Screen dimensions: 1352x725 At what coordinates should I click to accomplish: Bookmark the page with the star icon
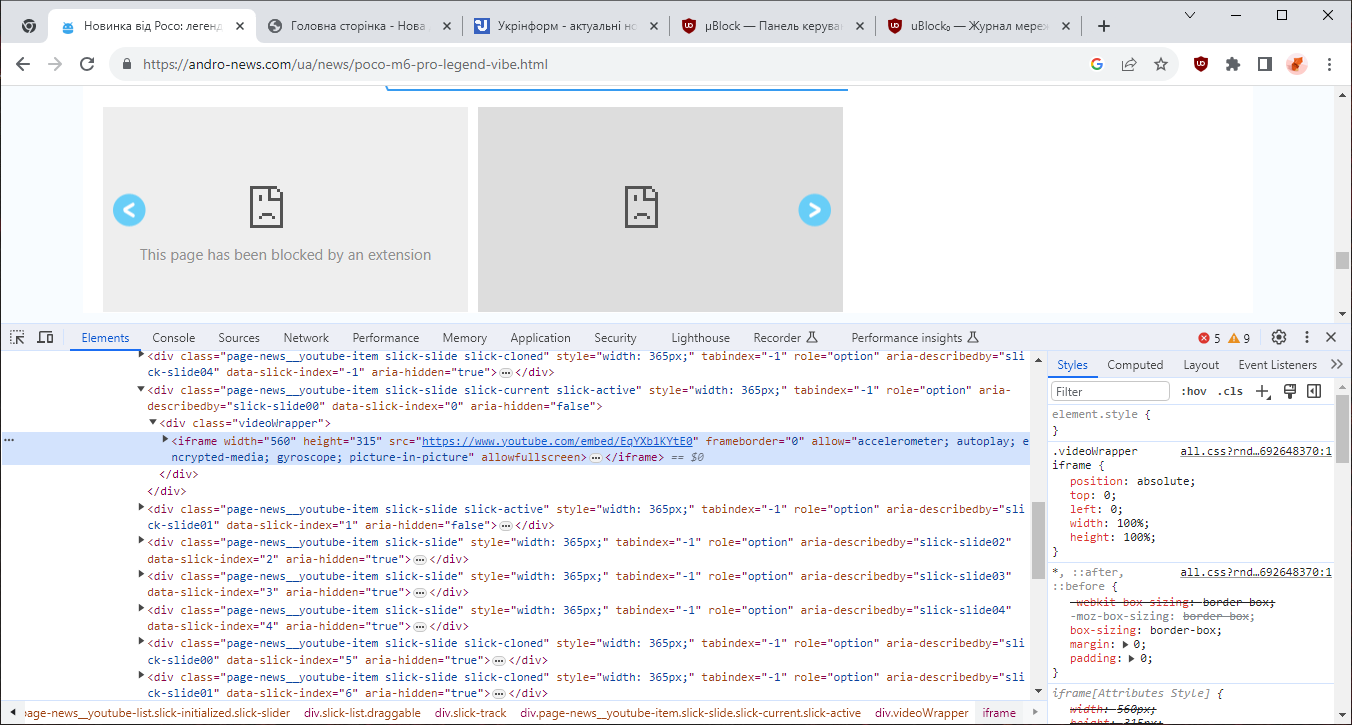pos(1161,63)
